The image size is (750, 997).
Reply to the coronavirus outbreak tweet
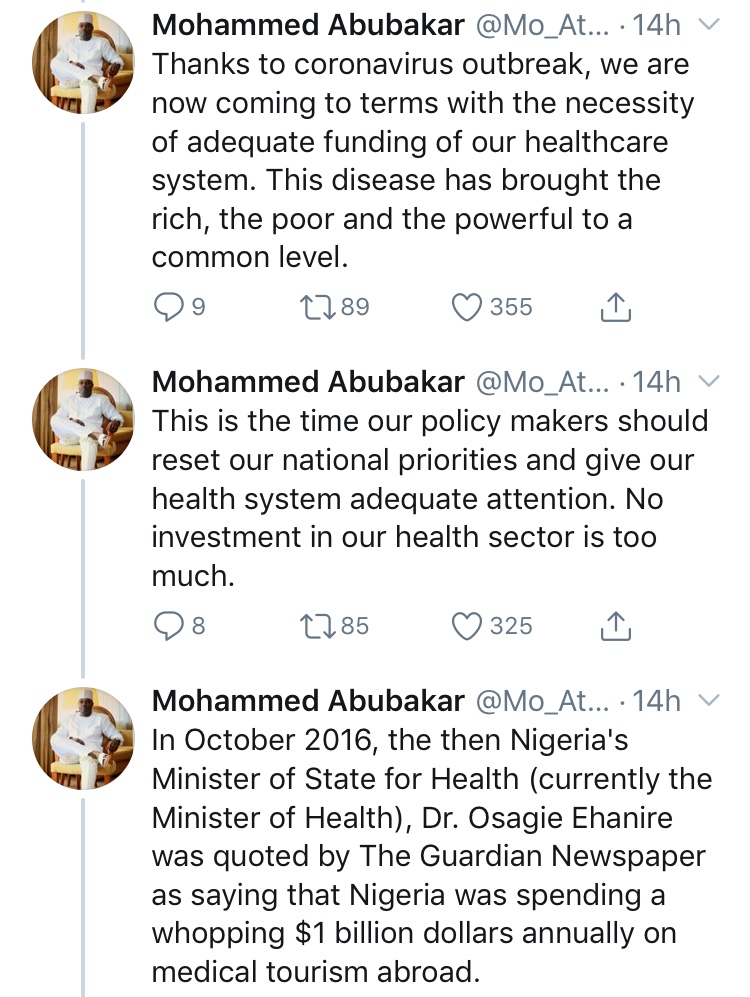coord(168,307)
